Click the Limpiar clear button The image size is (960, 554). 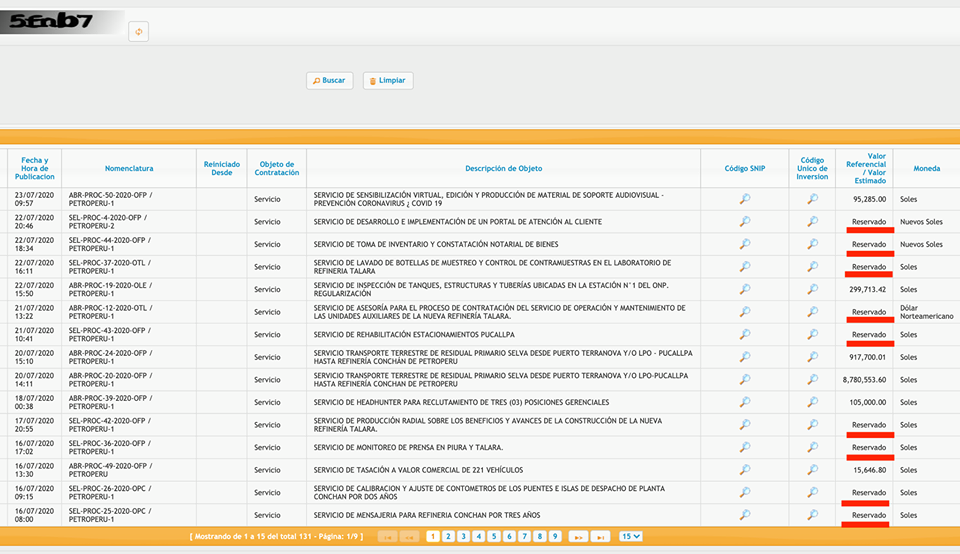388,81
